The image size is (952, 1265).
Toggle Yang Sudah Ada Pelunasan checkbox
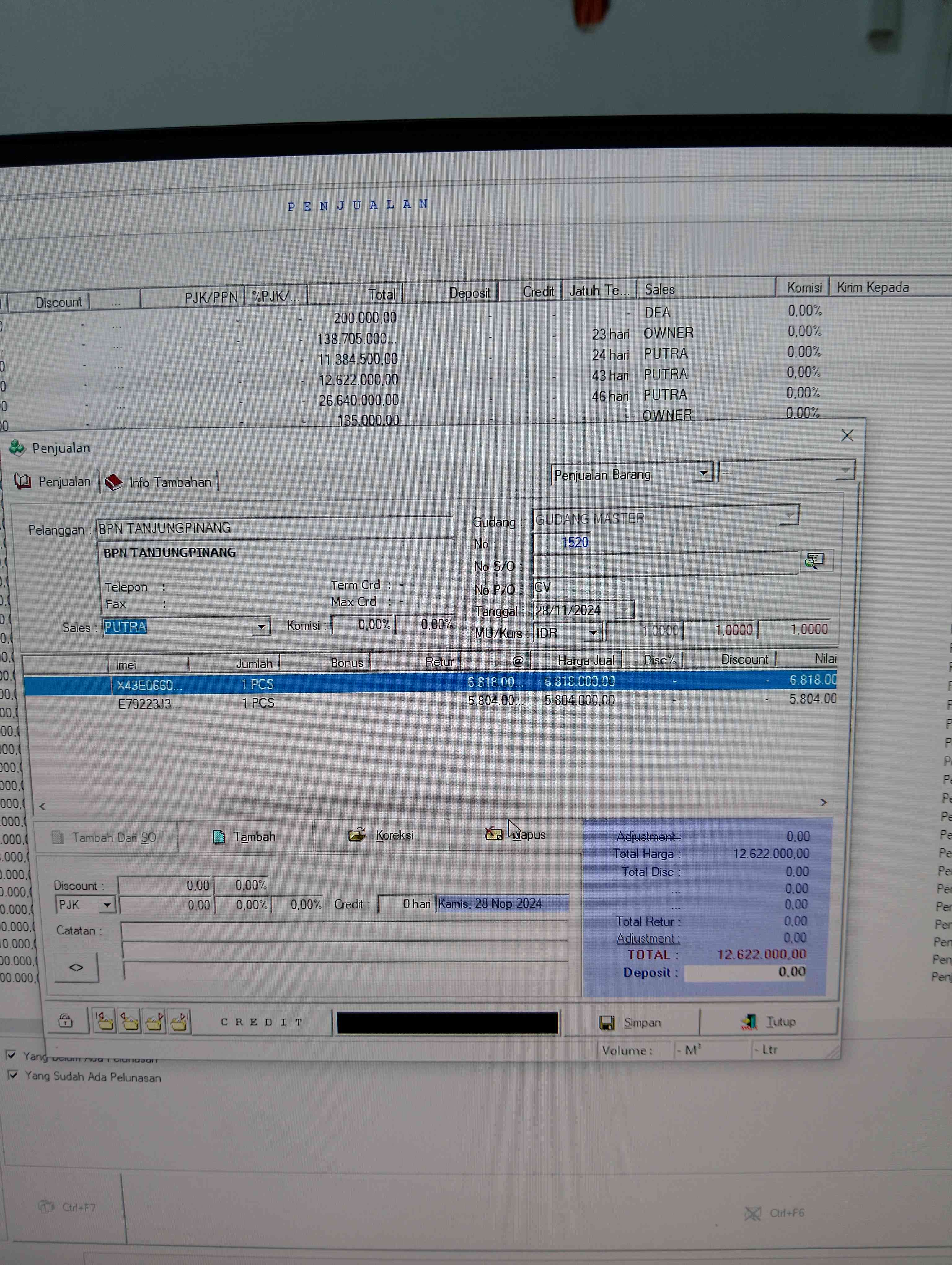[13, 1075]
